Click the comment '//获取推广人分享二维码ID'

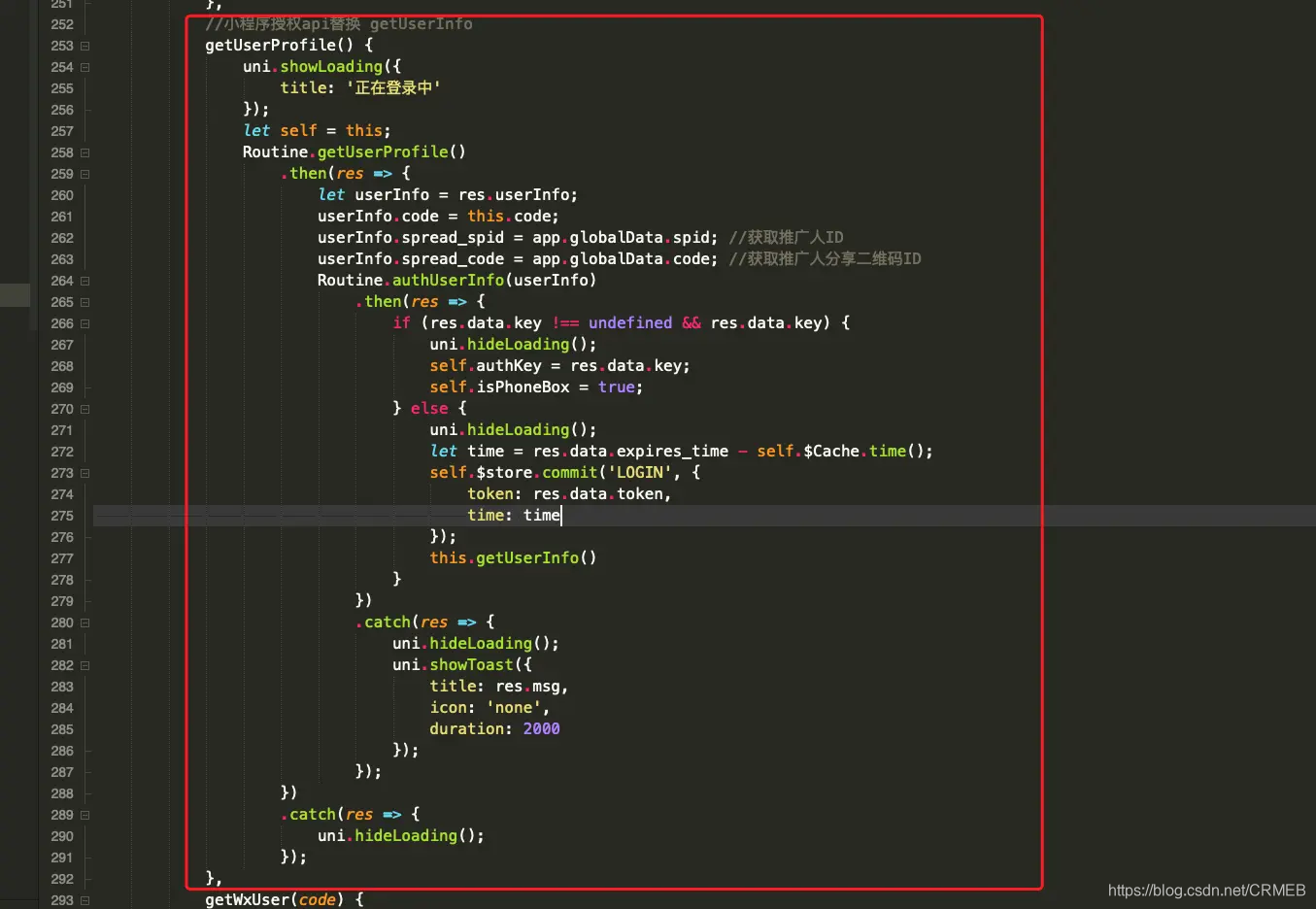(825, 258)
